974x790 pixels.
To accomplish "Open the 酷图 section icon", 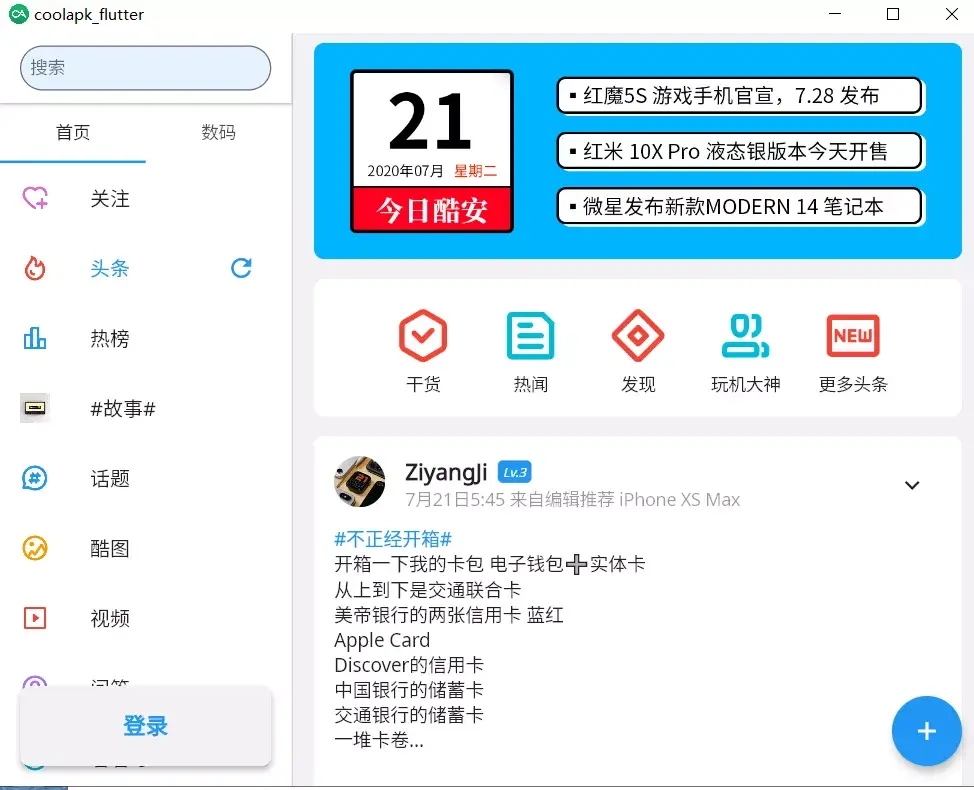I will tap(35, 548).
